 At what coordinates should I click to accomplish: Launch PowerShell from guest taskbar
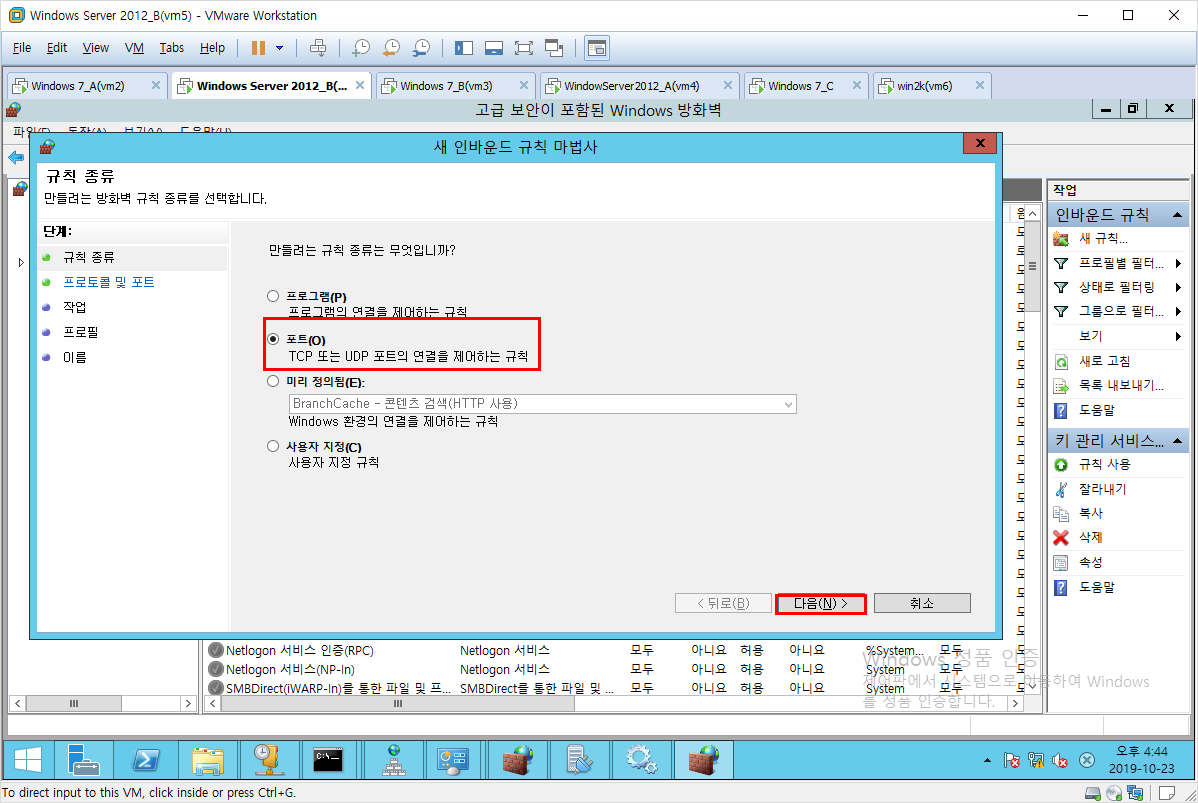(146, 760)
